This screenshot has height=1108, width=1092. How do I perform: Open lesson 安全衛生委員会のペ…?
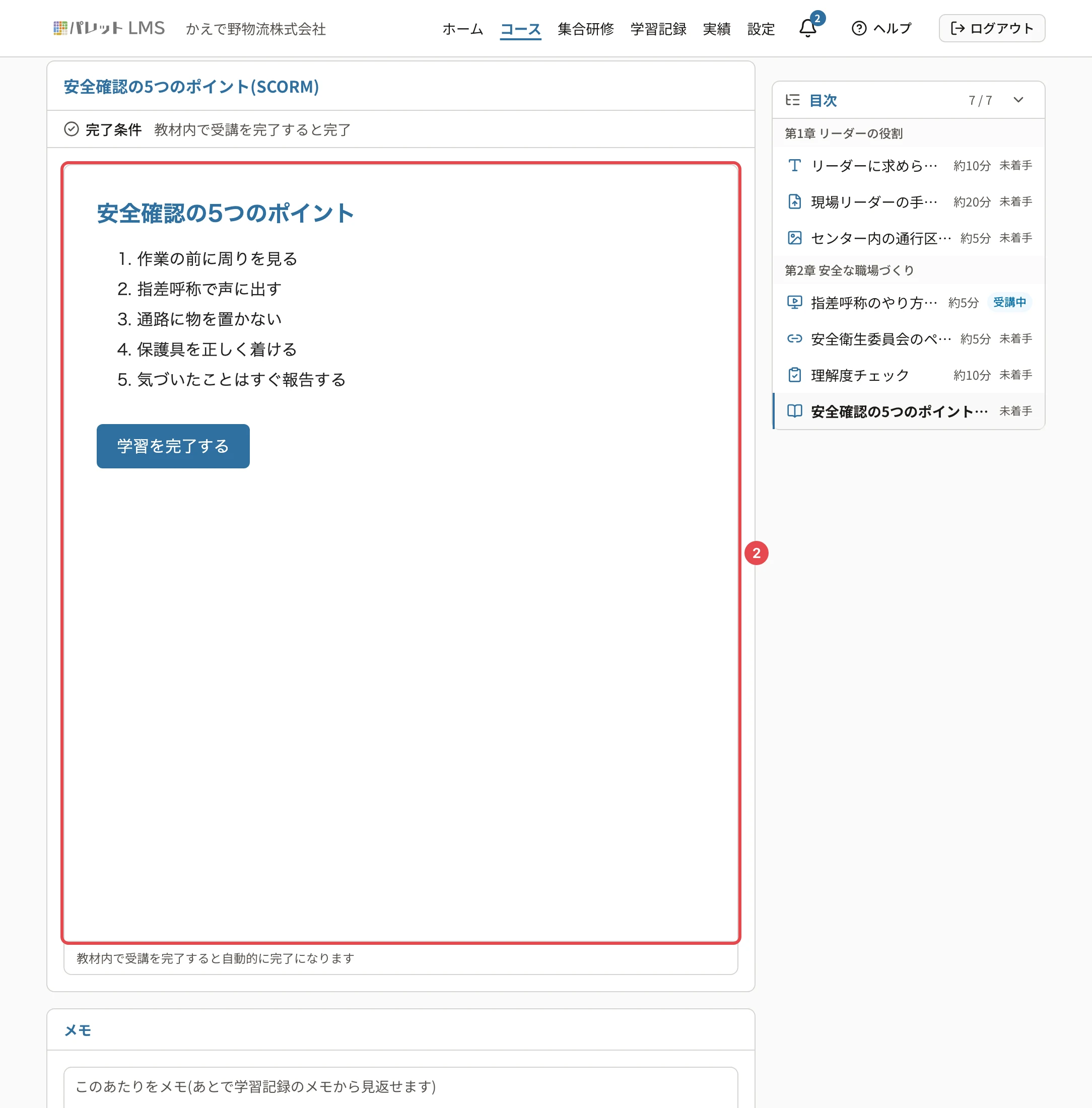909,339
